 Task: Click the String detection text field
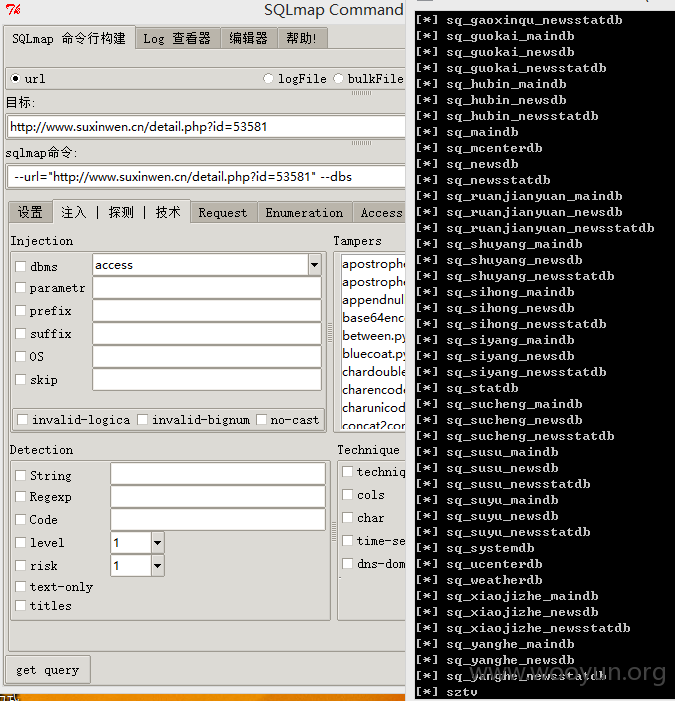point(218,474)
